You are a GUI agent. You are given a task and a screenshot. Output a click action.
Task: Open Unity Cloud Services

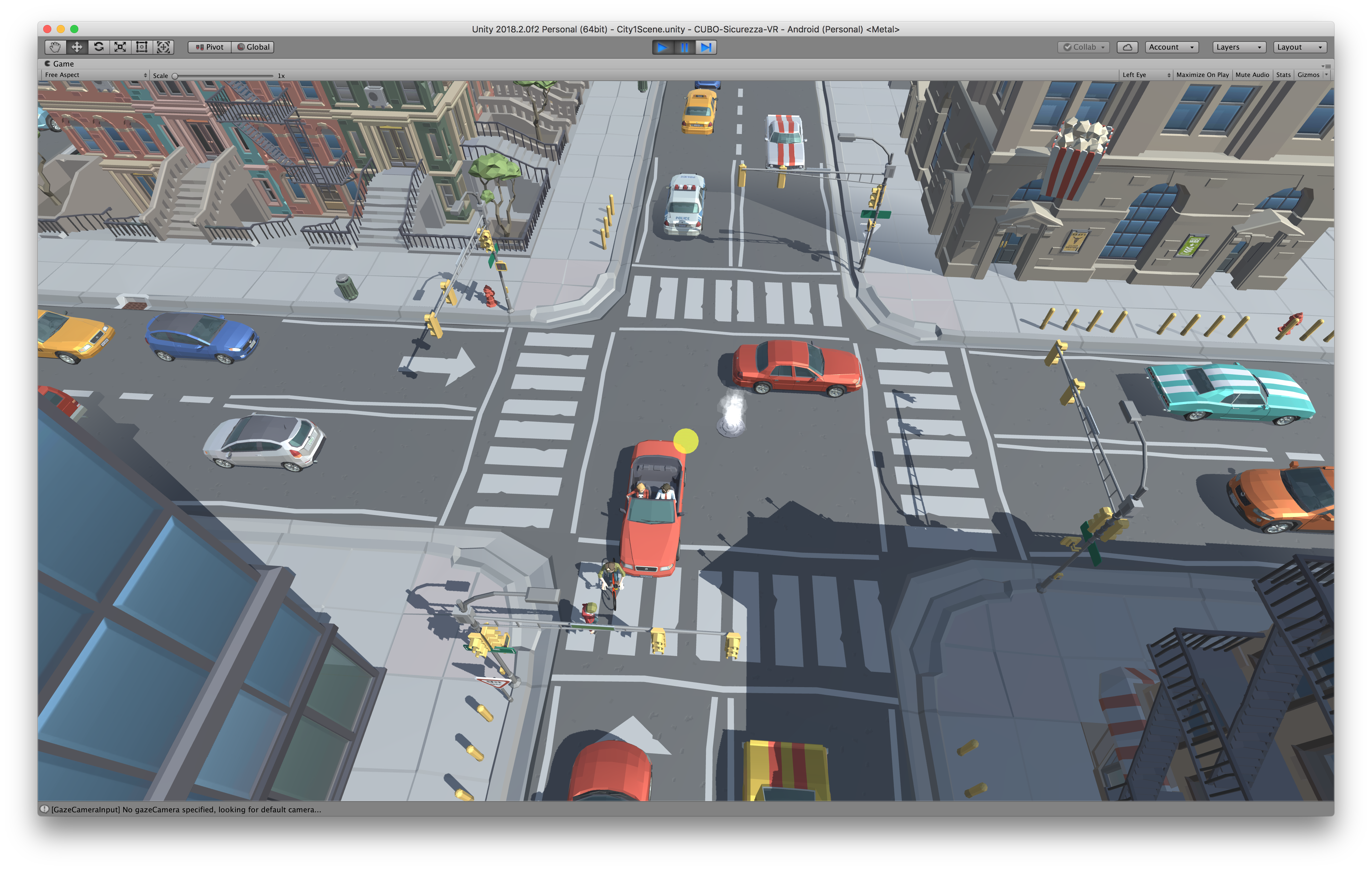point(1128,47)
